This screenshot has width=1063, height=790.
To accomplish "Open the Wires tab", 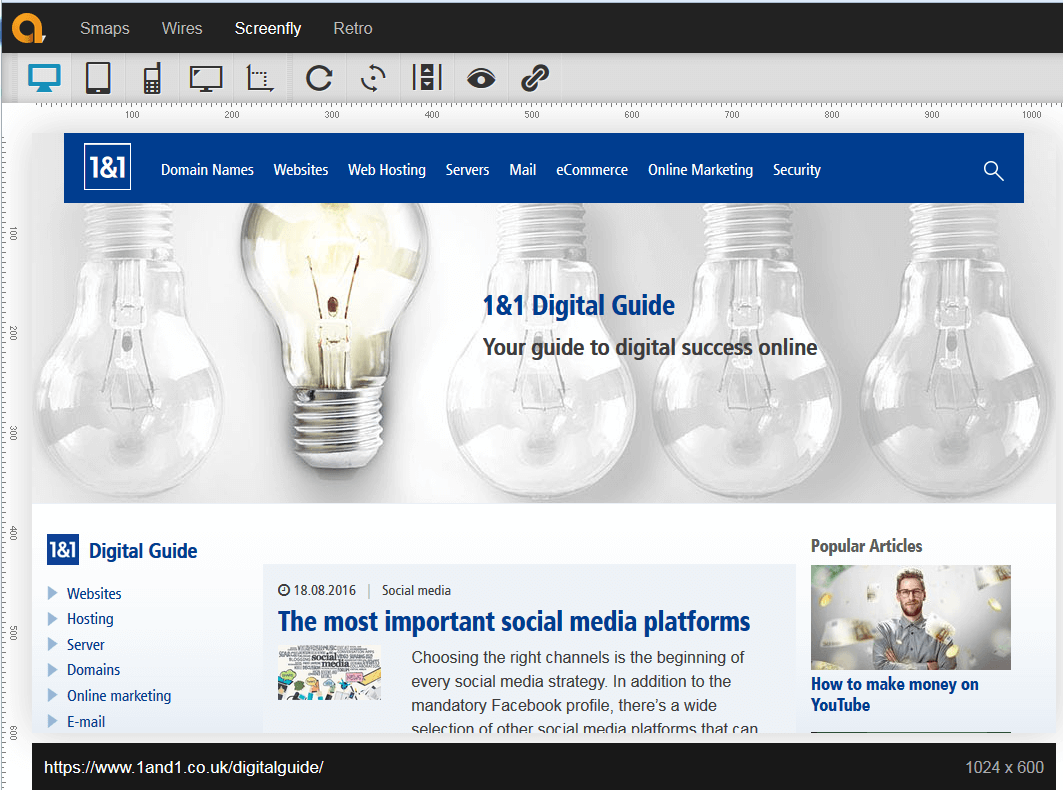I will [182, 28].
